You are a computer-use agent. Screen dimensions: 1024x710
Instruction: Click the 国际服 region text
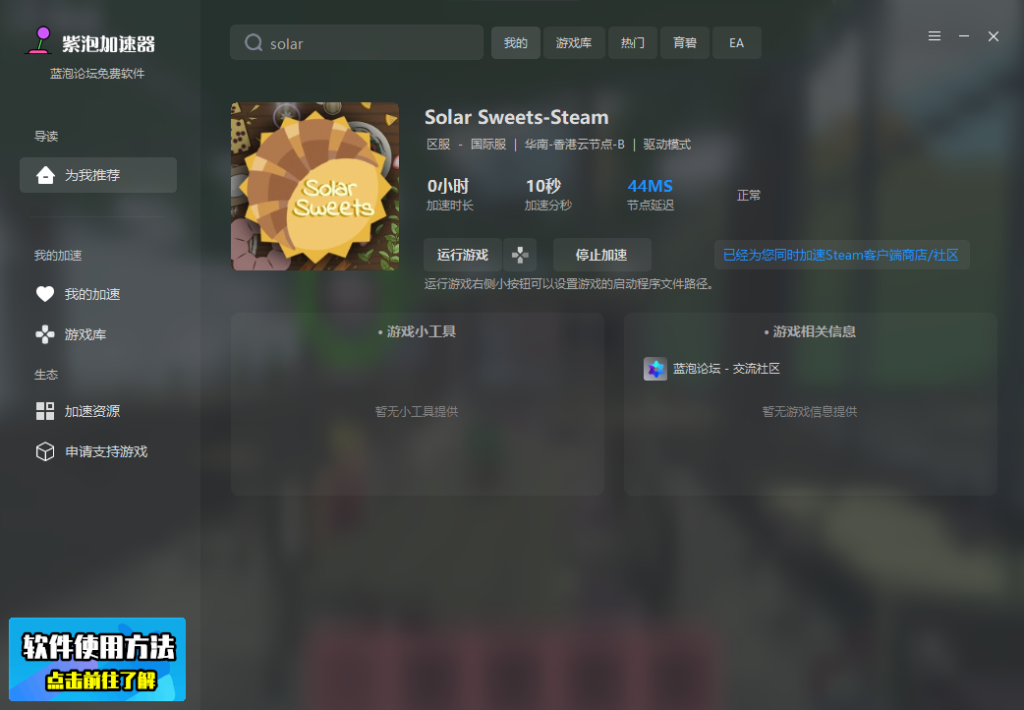(488, 144)
